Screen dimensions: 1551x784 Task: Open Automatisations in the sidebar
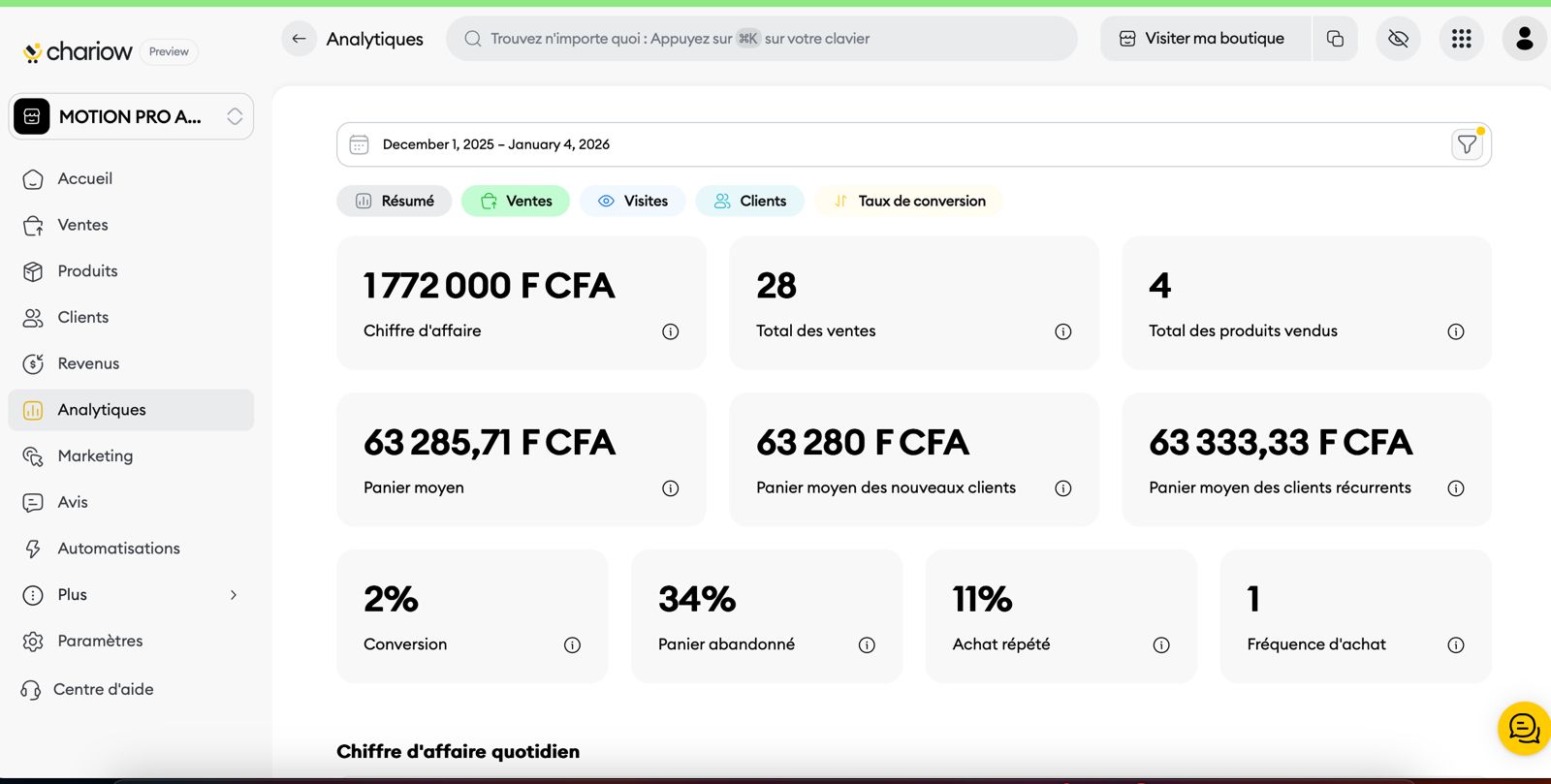pyautogui.click(x=131, y=549)
